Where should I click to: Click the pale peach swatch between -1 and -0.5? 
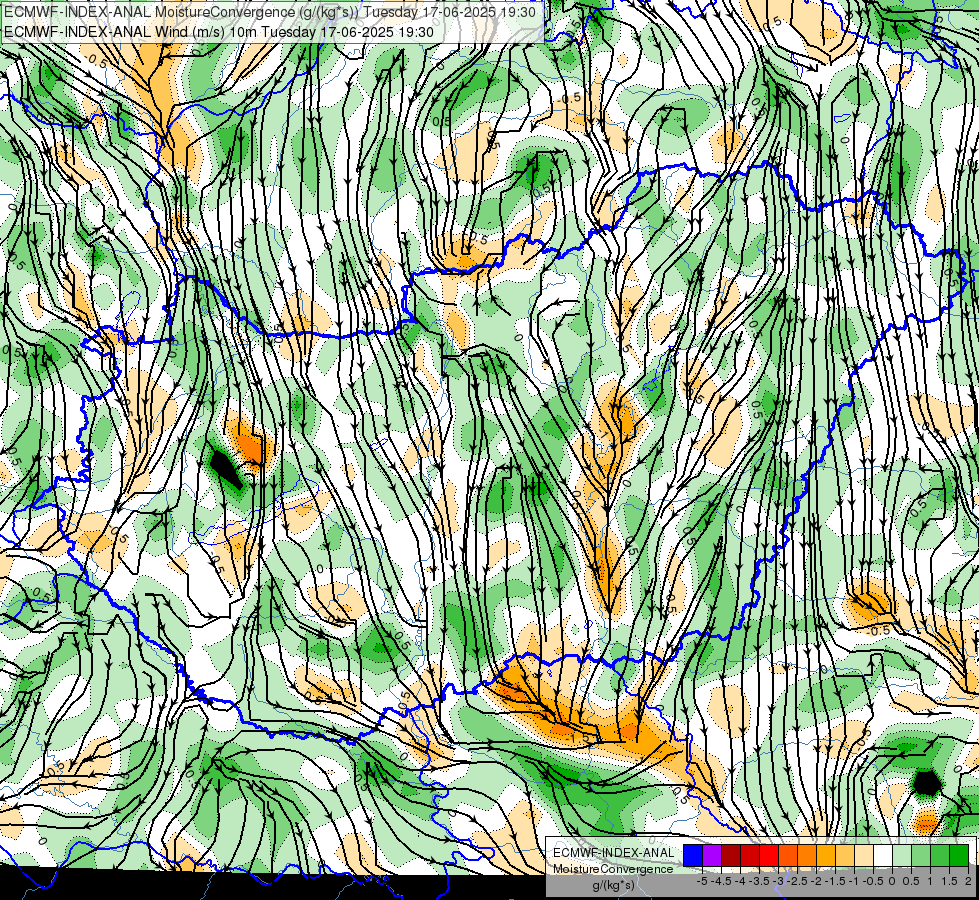point(864,856)
